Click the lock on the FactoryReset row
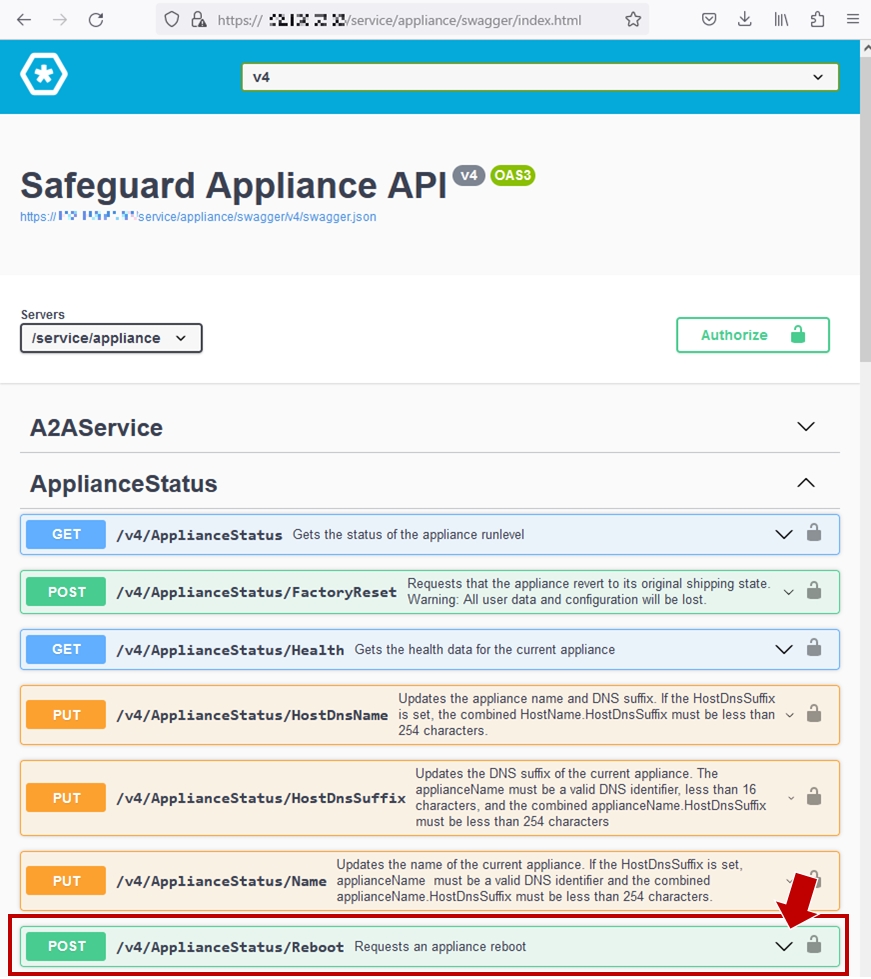Screen dimensions: 871x979 pyautogui.click(x=814, y=590)
